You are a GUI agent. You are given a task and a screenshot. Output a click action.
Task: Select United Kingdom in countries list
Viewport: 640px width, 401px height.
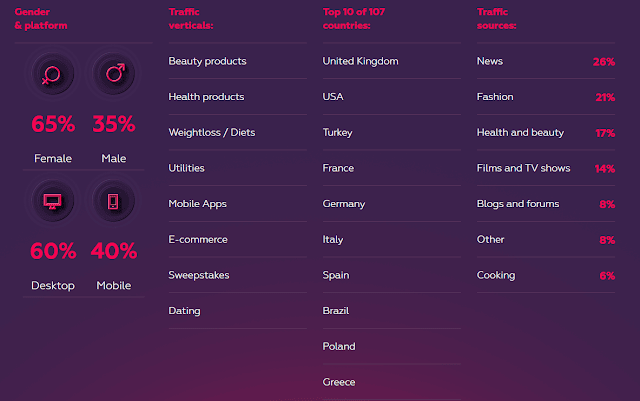(360, 61)
